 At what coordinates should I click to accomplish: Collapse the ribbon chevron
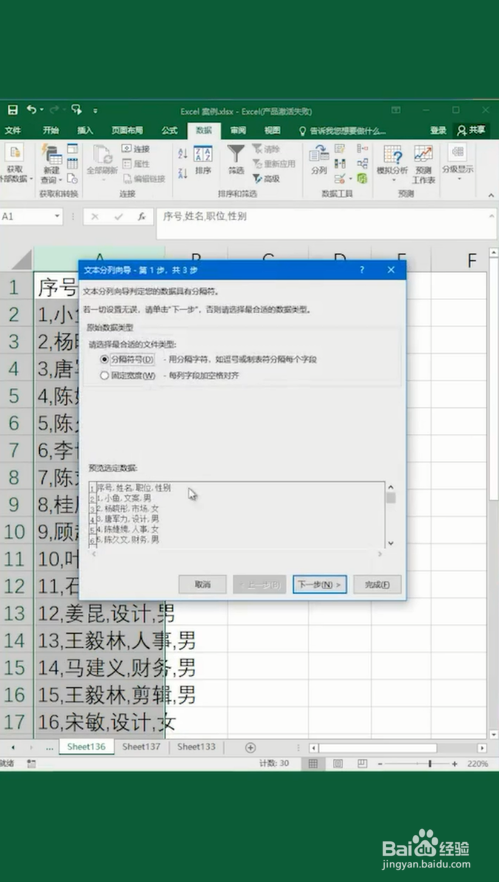coord(491,195)
